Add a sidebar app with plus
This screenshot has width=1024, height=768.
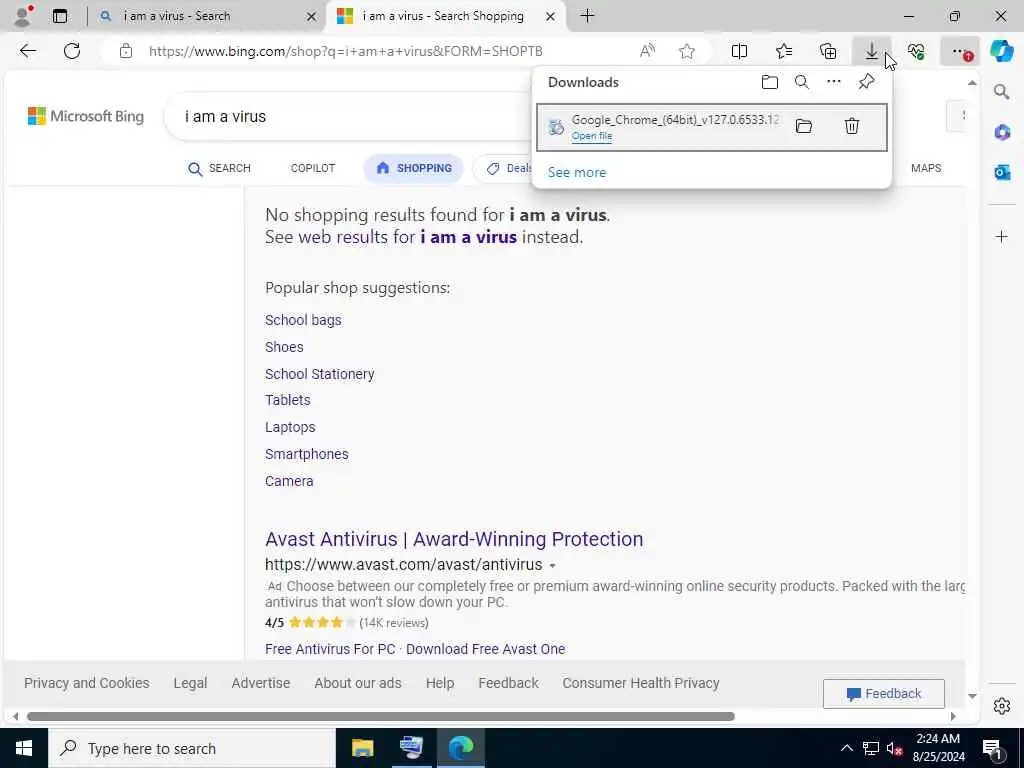[1002, 236]
